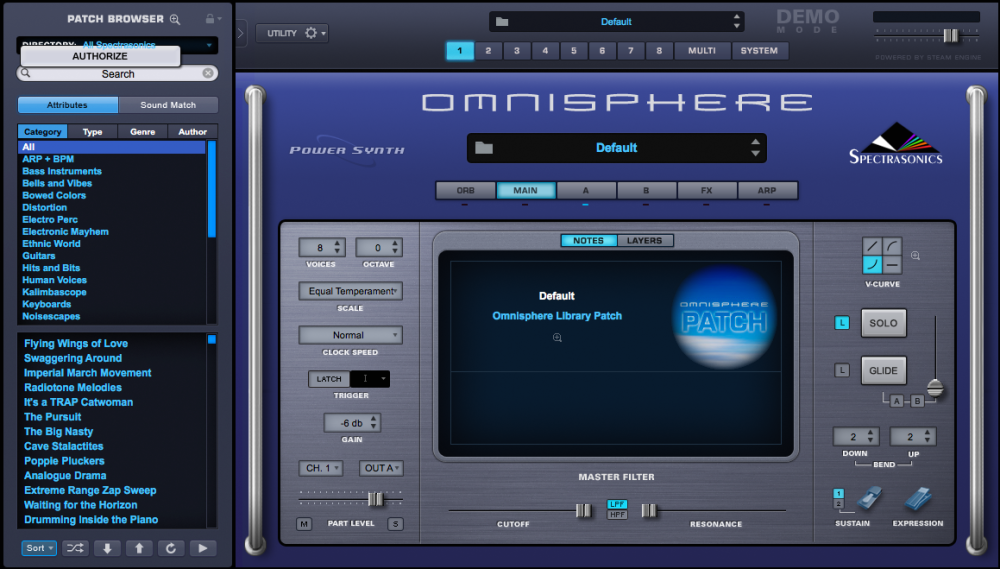This screenshot has height=569, width=1000.
Task: Click the Patch Browser lock icon
Action: pyautogui.click(x=210, y=18)
